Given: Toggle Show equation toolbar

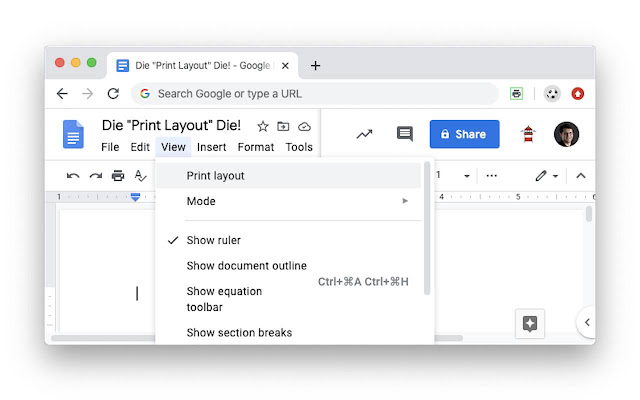Looking at the screenshot, I should point(288,299).
